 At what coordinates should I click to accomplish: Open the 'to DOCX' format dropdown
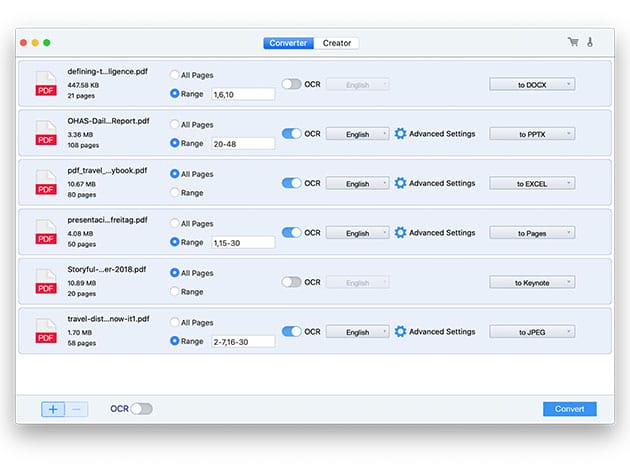(x=532, y=85)
